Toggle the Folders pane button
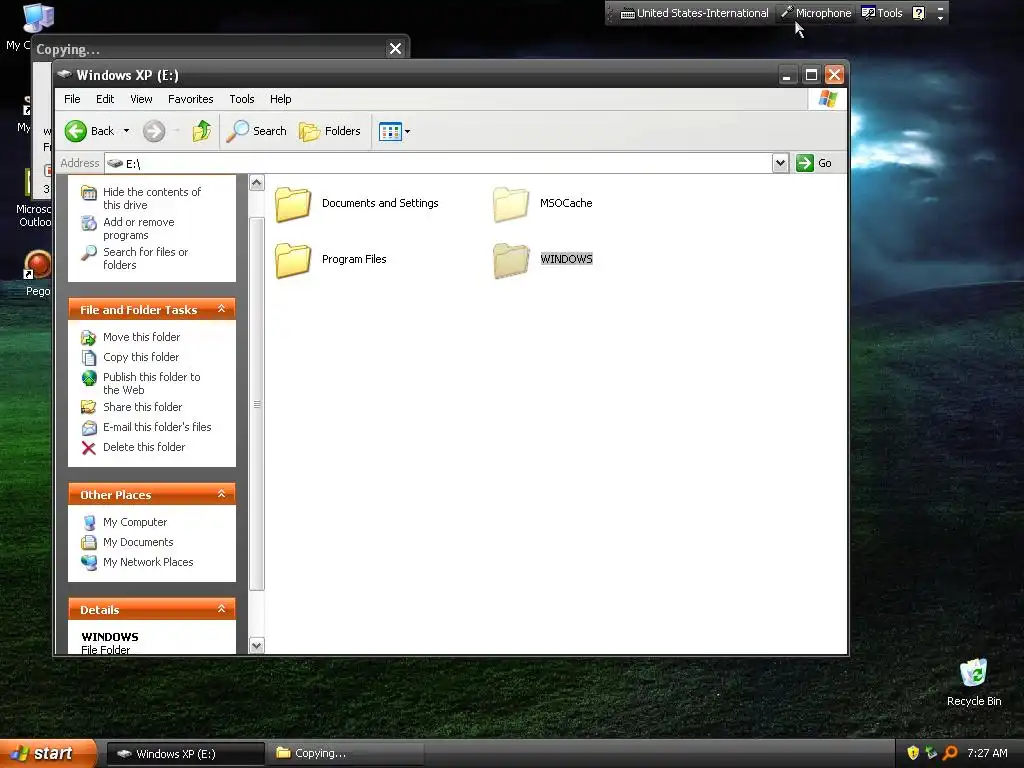Image resolution: width=1024 pixels, height=768 pixels. point(330,131)
